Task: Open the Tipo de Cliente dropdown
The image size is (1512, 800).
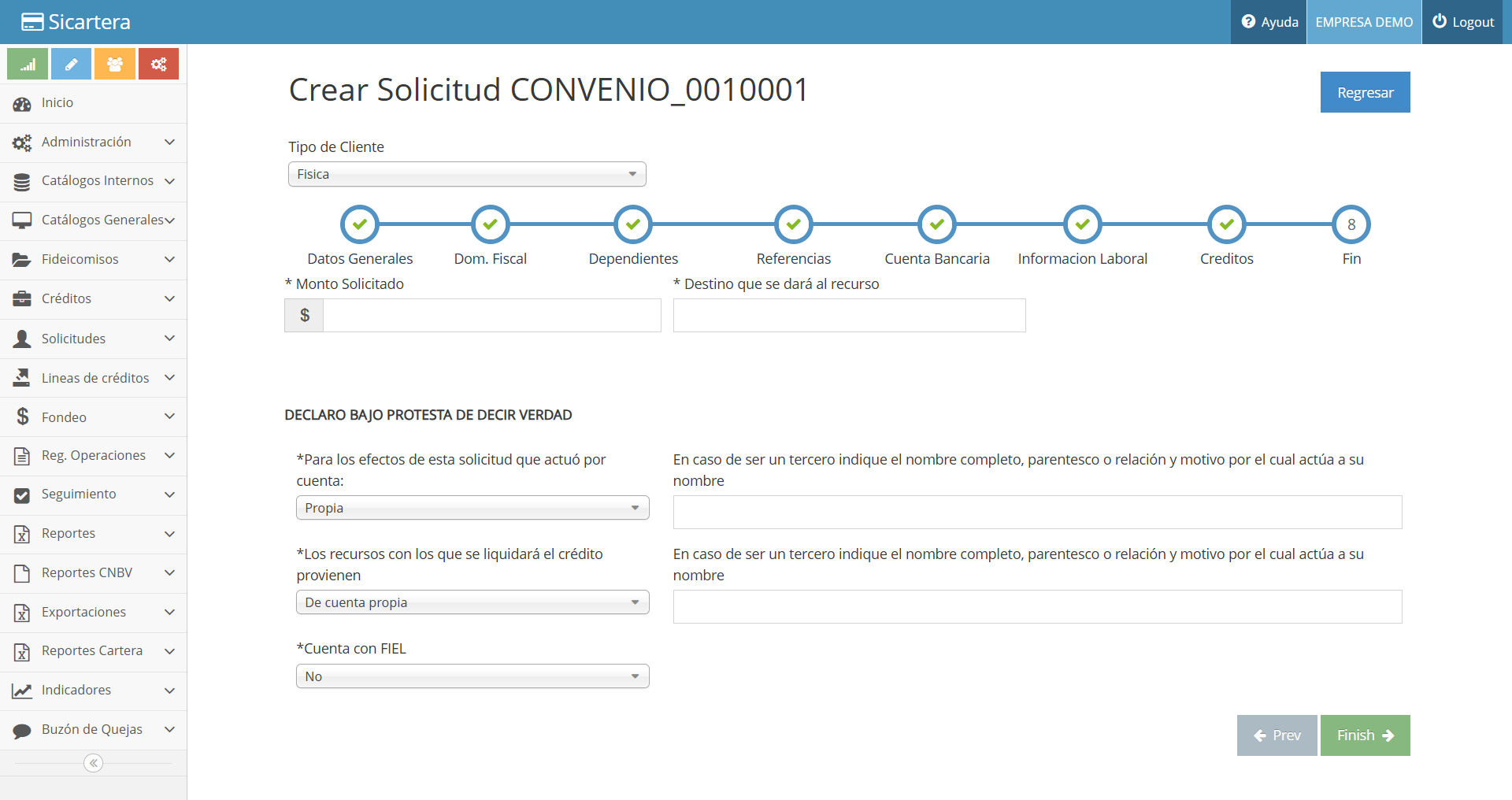Action: coord(467,174)
